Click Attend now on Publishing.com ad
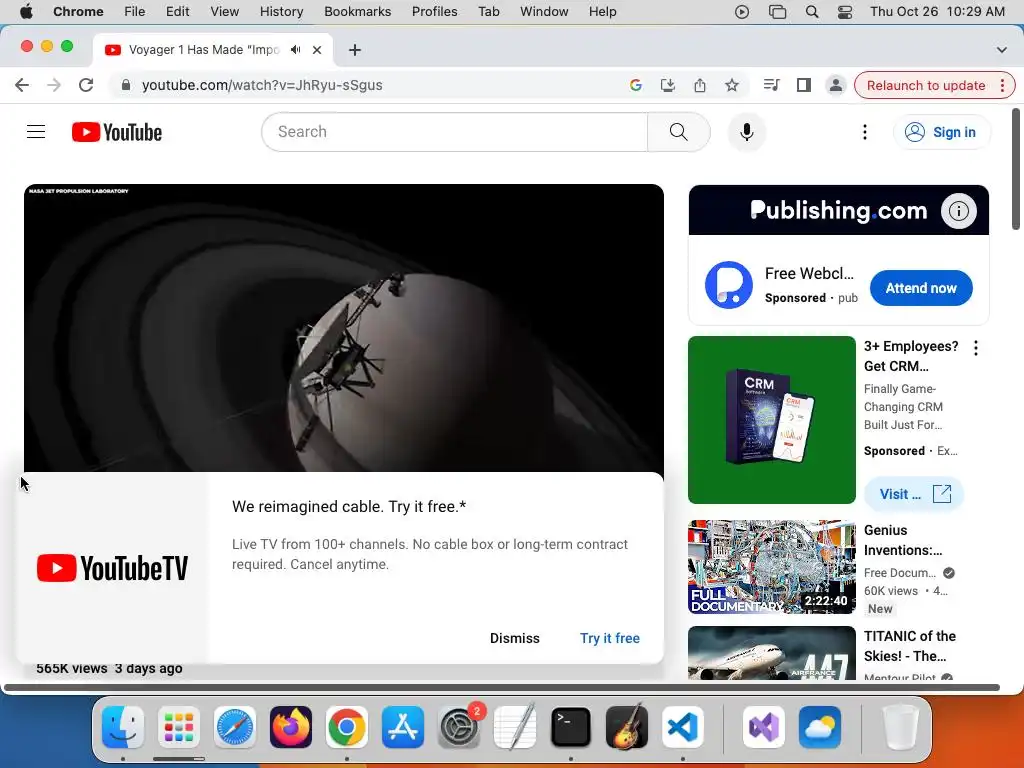Screen dimensions: 1024x768 [x=921, y=288]
